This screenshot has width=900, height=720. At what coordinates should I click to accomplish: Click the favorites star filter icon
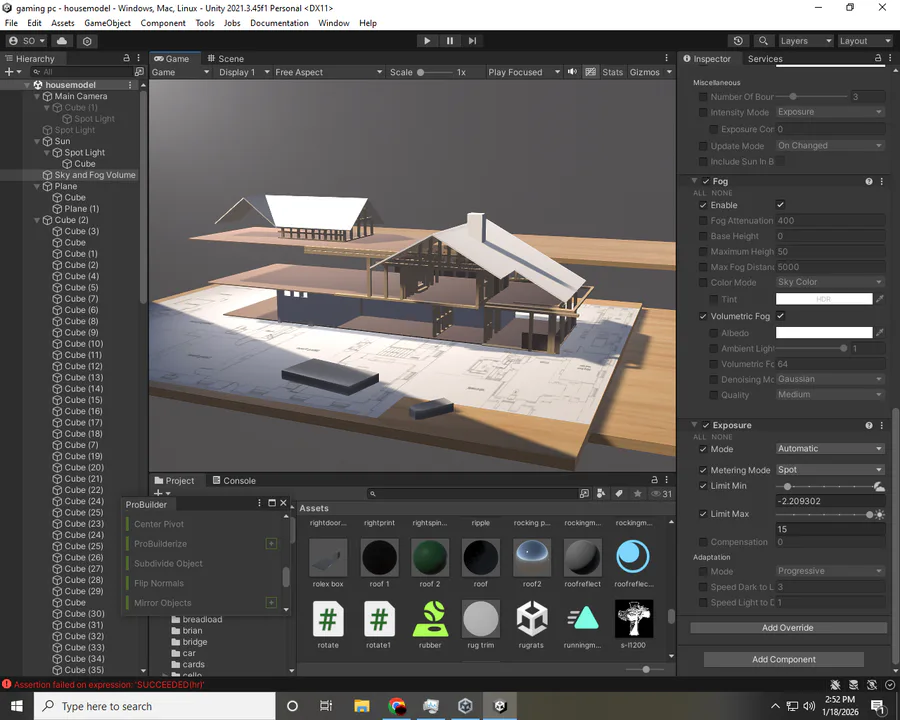pos(638,494)
